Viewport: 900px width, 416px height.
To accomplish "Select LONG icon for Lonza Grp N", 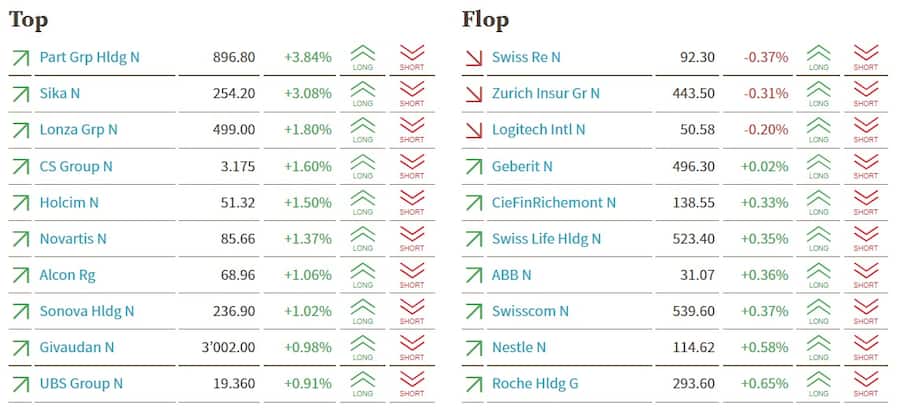I will click(363, 130).
